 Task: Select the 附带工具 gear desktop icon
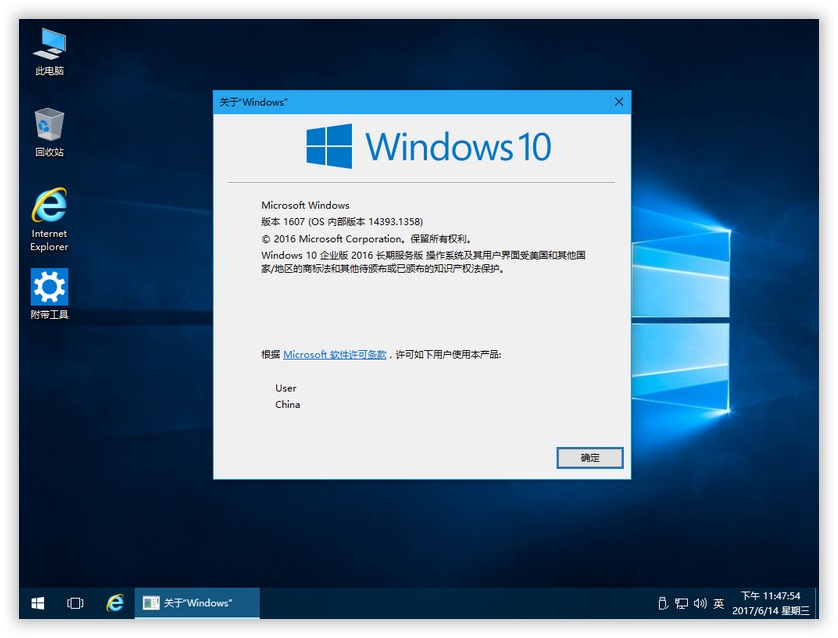pyautogui.click(x=49, y=294)
